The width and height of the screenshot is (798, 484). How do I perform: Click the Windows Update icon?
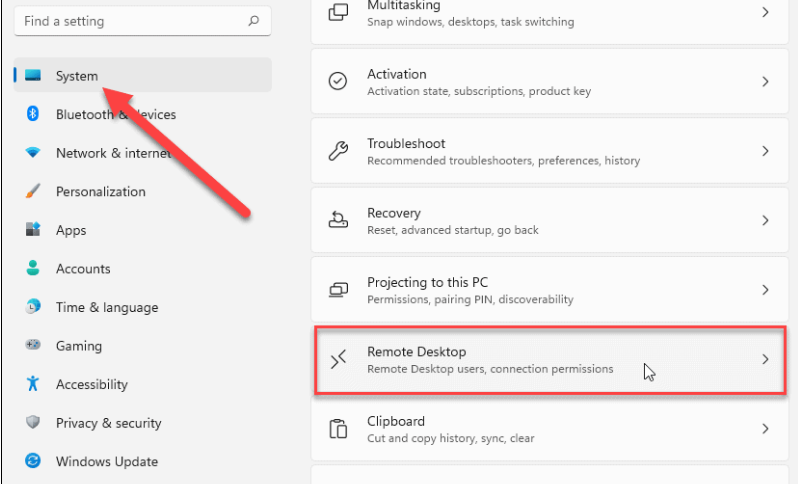tap(33, 461)
